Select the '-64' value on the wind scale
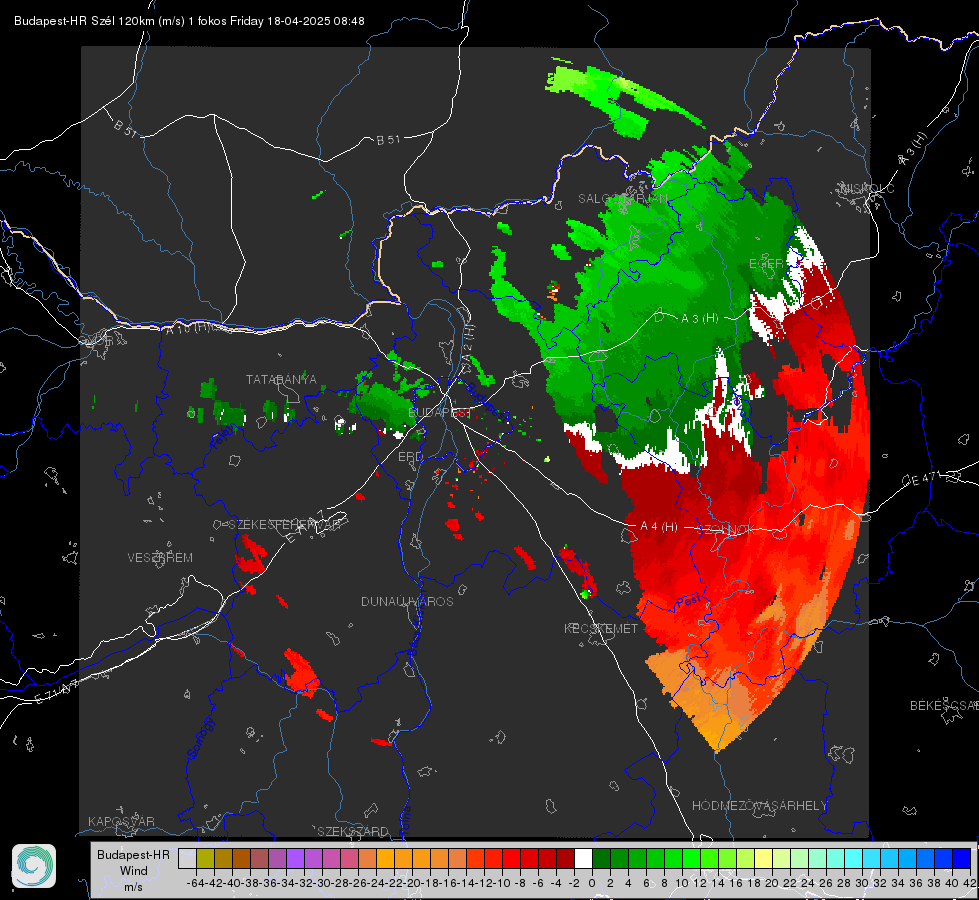Screen dimensions: 979x900 click(x=195, y=883)
